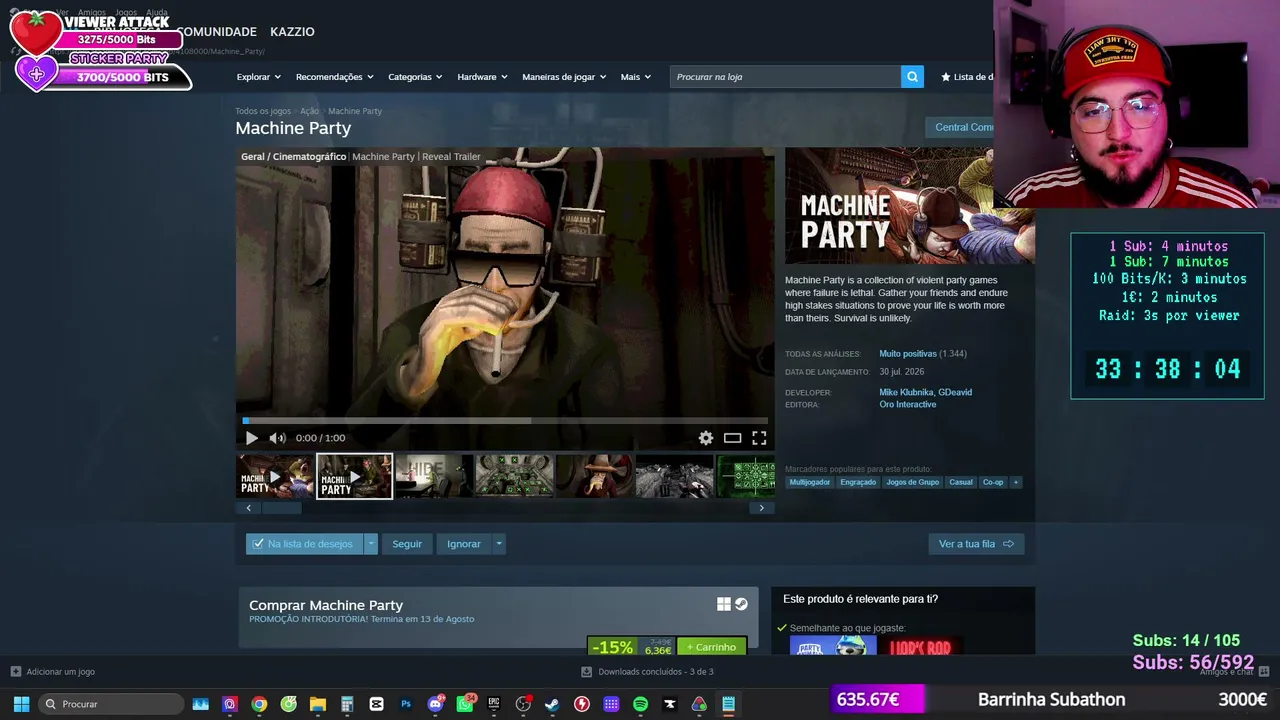Play the Machine Party reveal trailer
This screenshot has width=1280, height=720.
click(x=251, y=438)
